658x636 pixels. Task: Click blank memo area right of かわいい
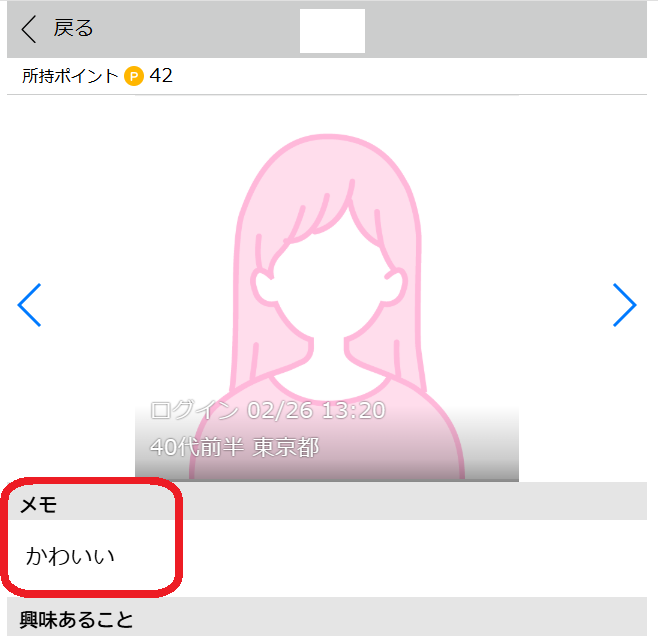(413, 558)
